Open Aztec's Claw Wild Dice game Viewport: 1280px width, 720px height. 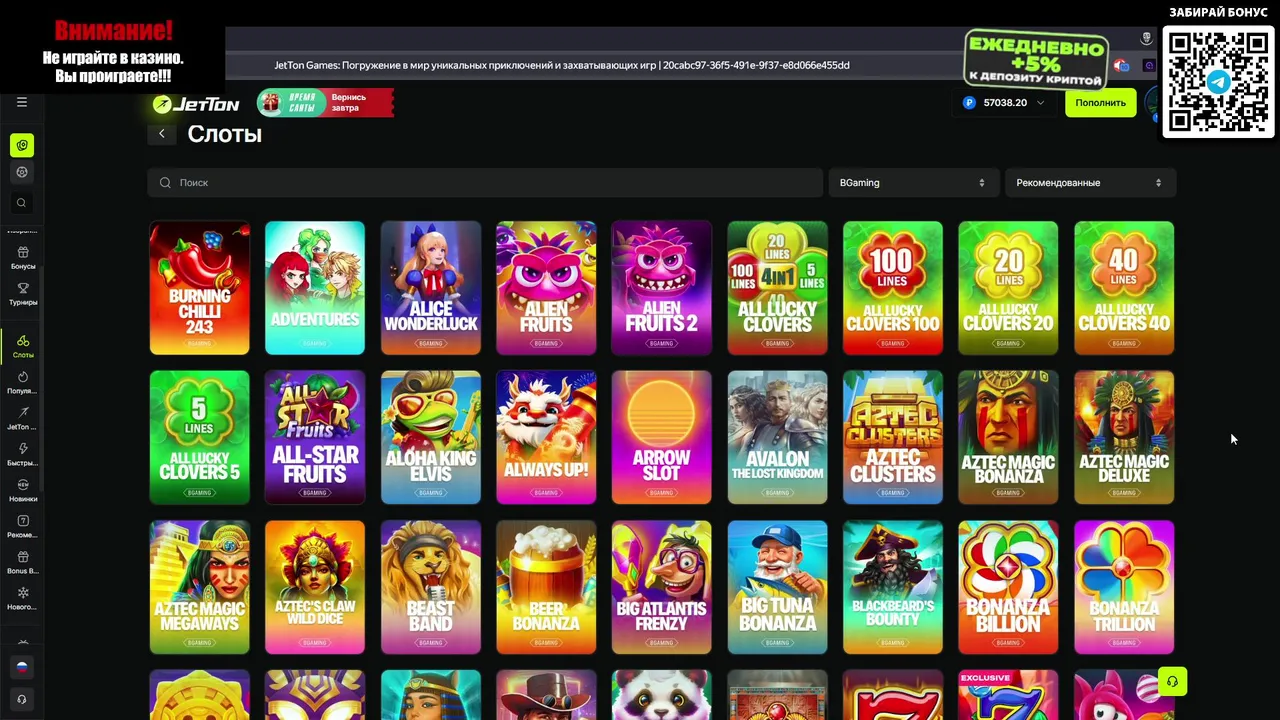point(315,587)
